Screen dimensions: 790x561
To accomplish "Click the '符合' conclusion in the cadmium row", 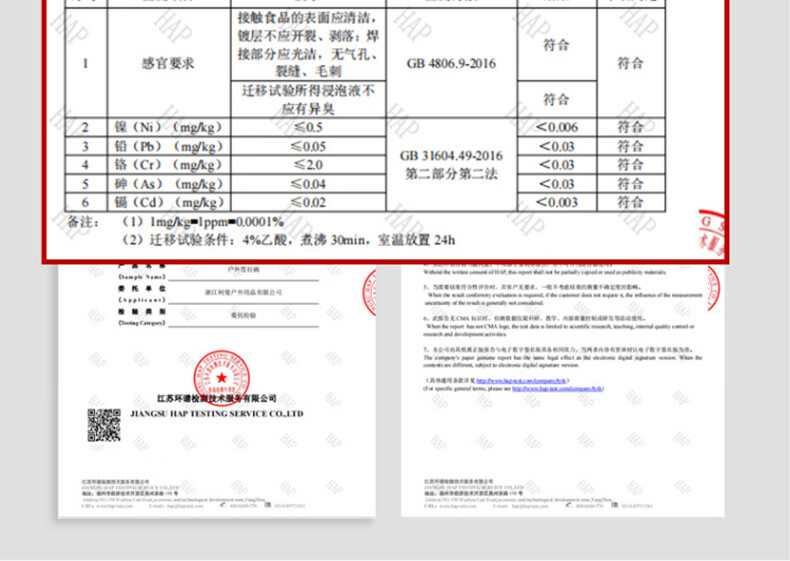I will [631, 202].
